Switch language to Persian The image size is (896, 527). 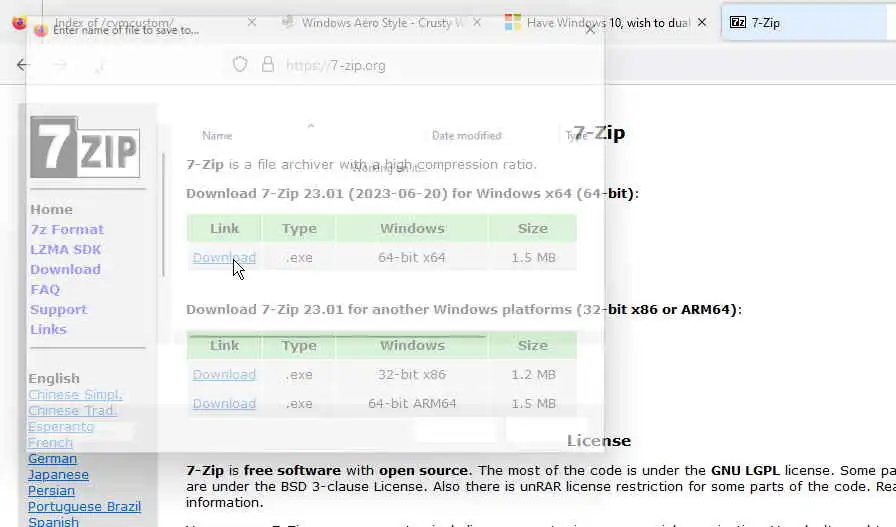point(51,491)
